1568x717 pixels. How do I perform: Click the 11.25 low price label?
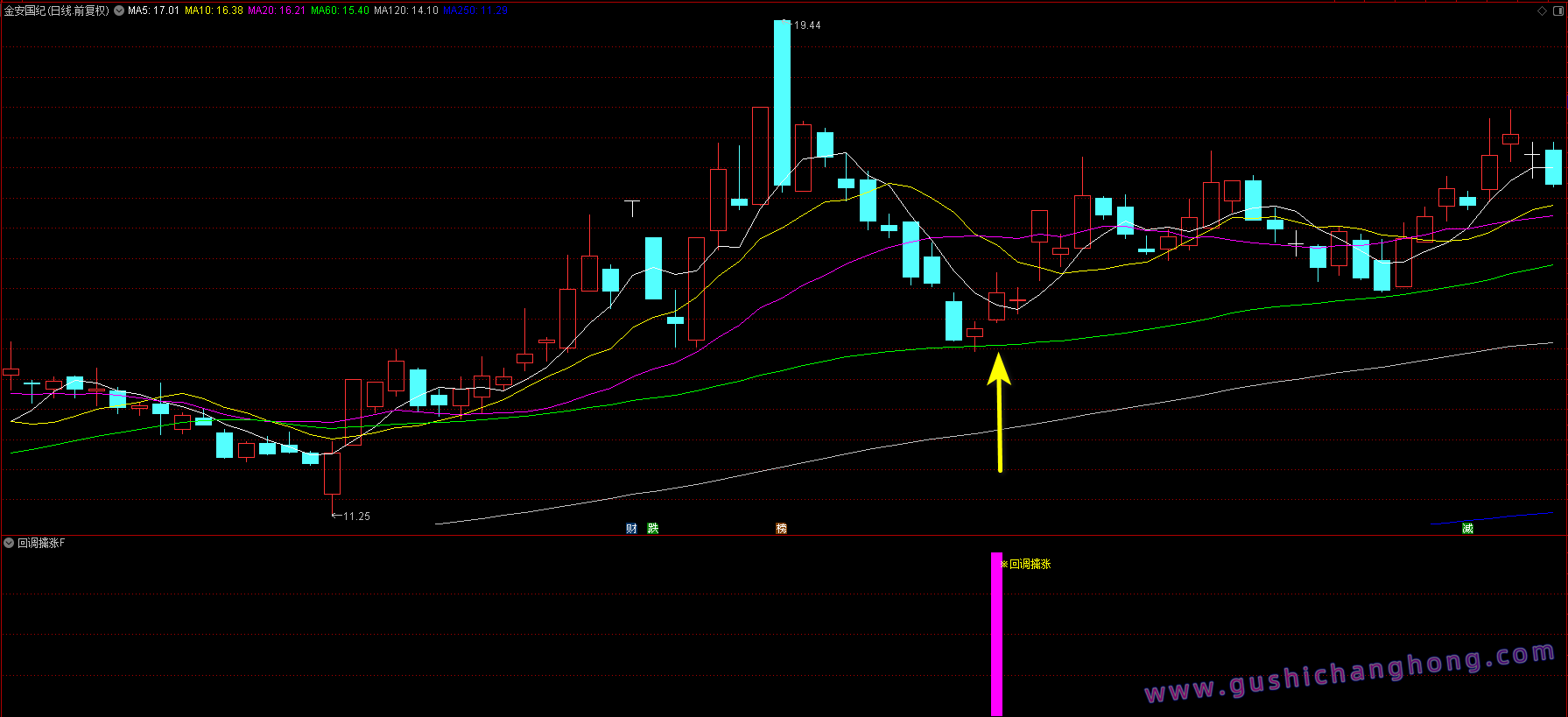click(355, 517)
